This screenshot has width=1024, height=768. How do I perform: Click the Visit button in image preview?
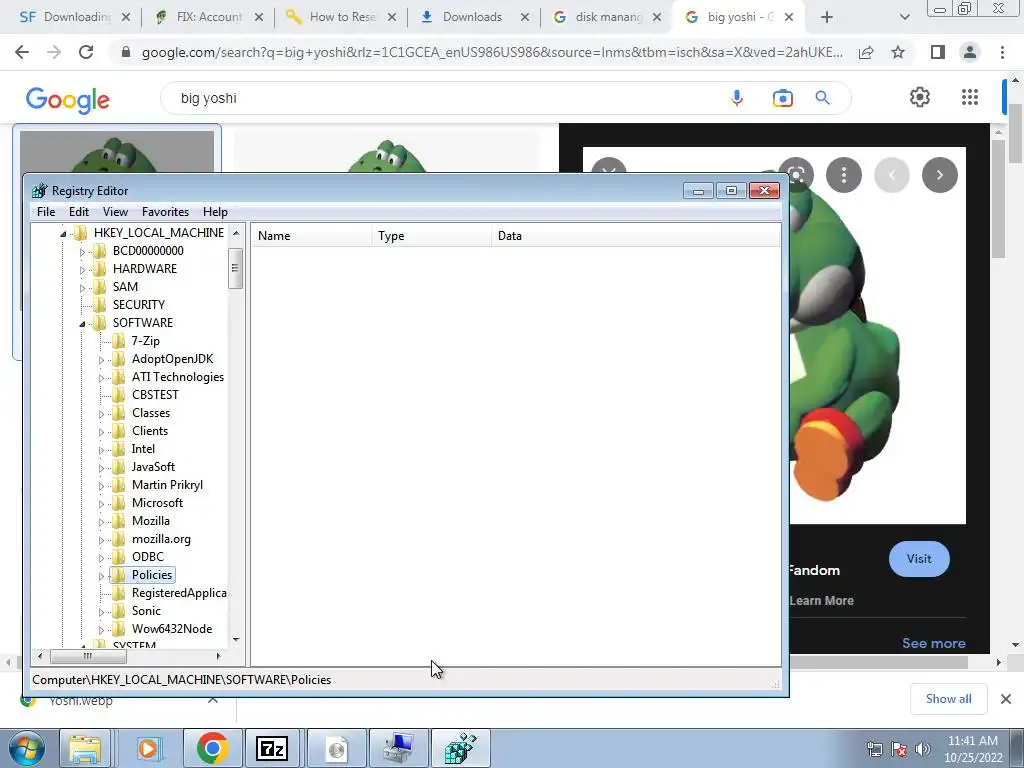[919, 558]
